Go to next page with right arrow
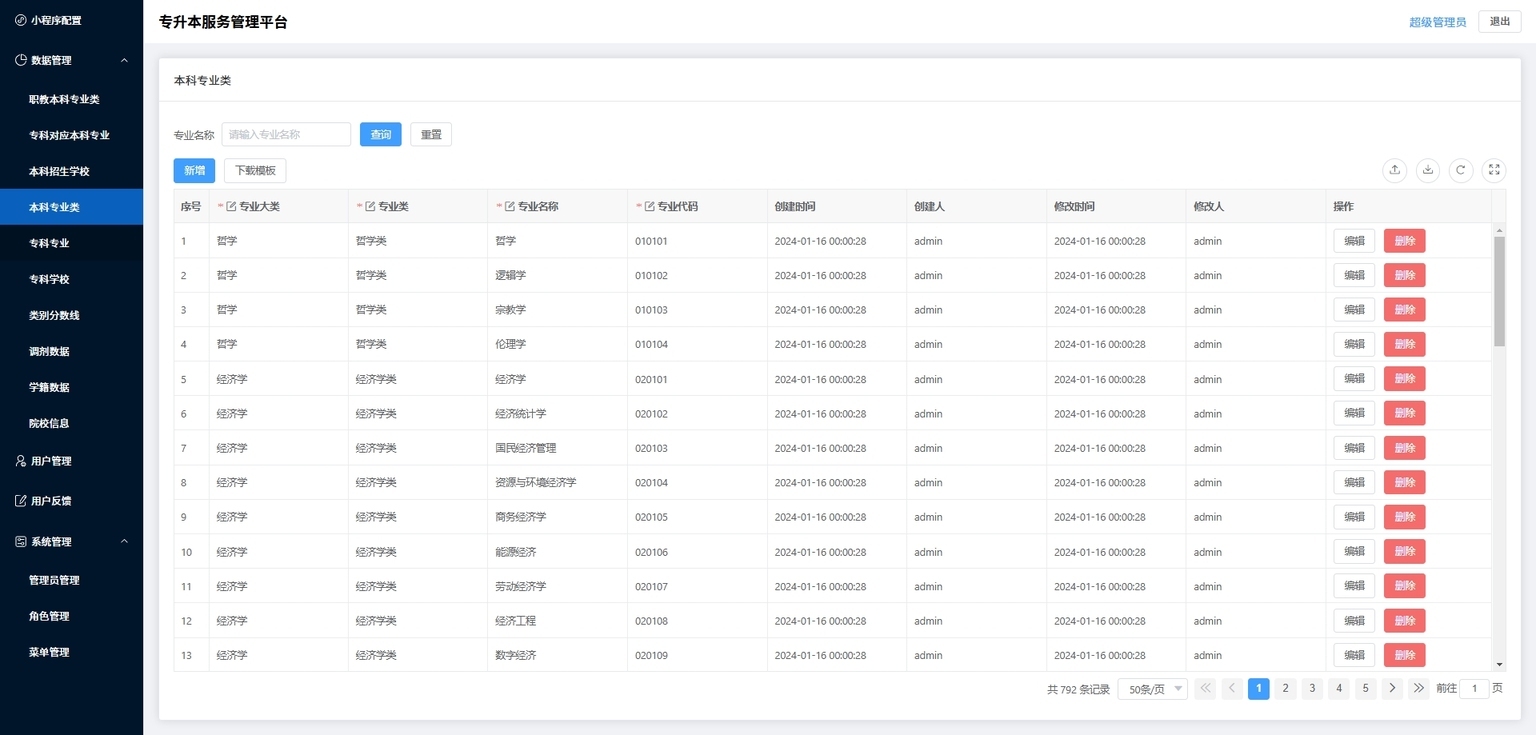The width and height of the screenshot is (1536, 735). click(1392, 688)
